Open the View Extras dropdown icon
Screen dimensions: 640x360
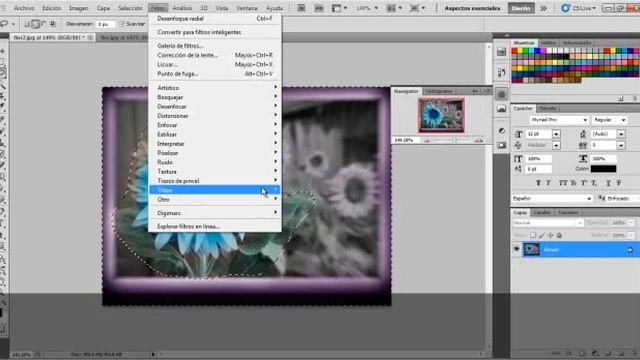(339, 8)
